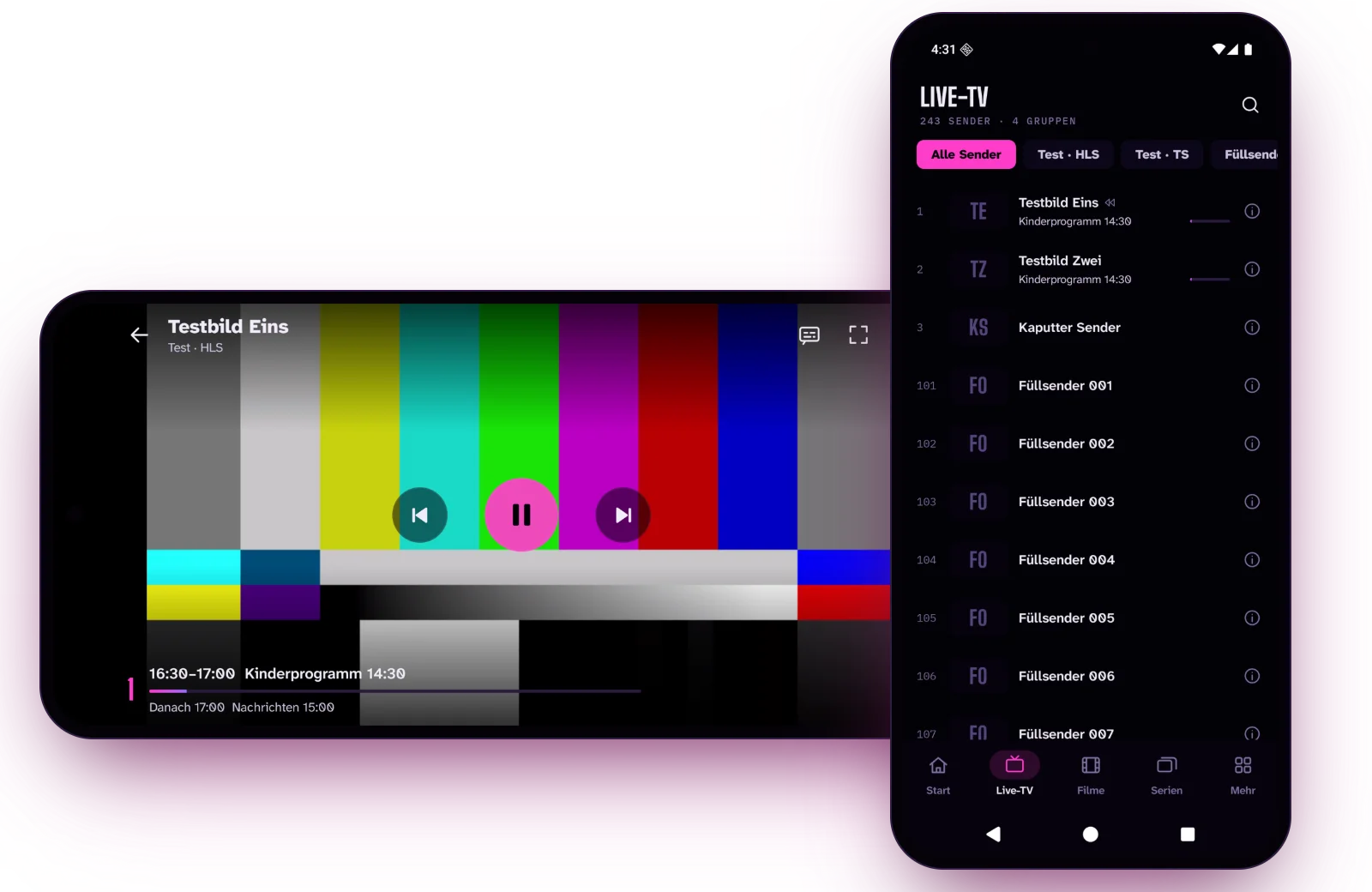Open the Filme tab in bottom navigation
This screenshot has height=892, width=1372.
[1091, 775]
